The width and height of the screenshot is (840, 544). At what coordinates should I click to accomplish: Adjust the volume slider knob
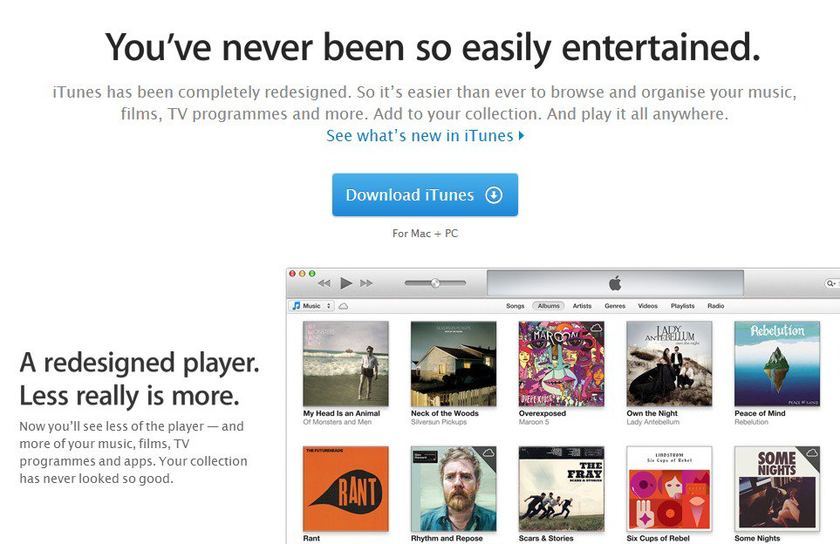coord(436,283)
